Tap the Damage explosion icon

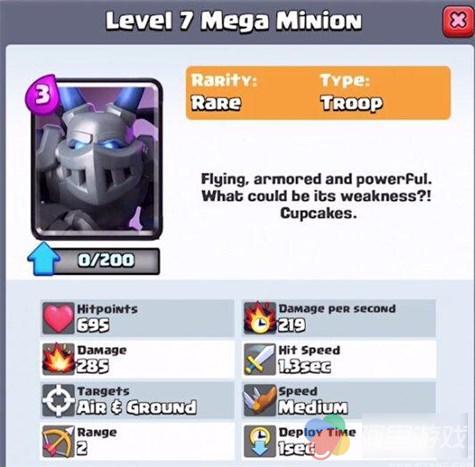pos(58,359)
